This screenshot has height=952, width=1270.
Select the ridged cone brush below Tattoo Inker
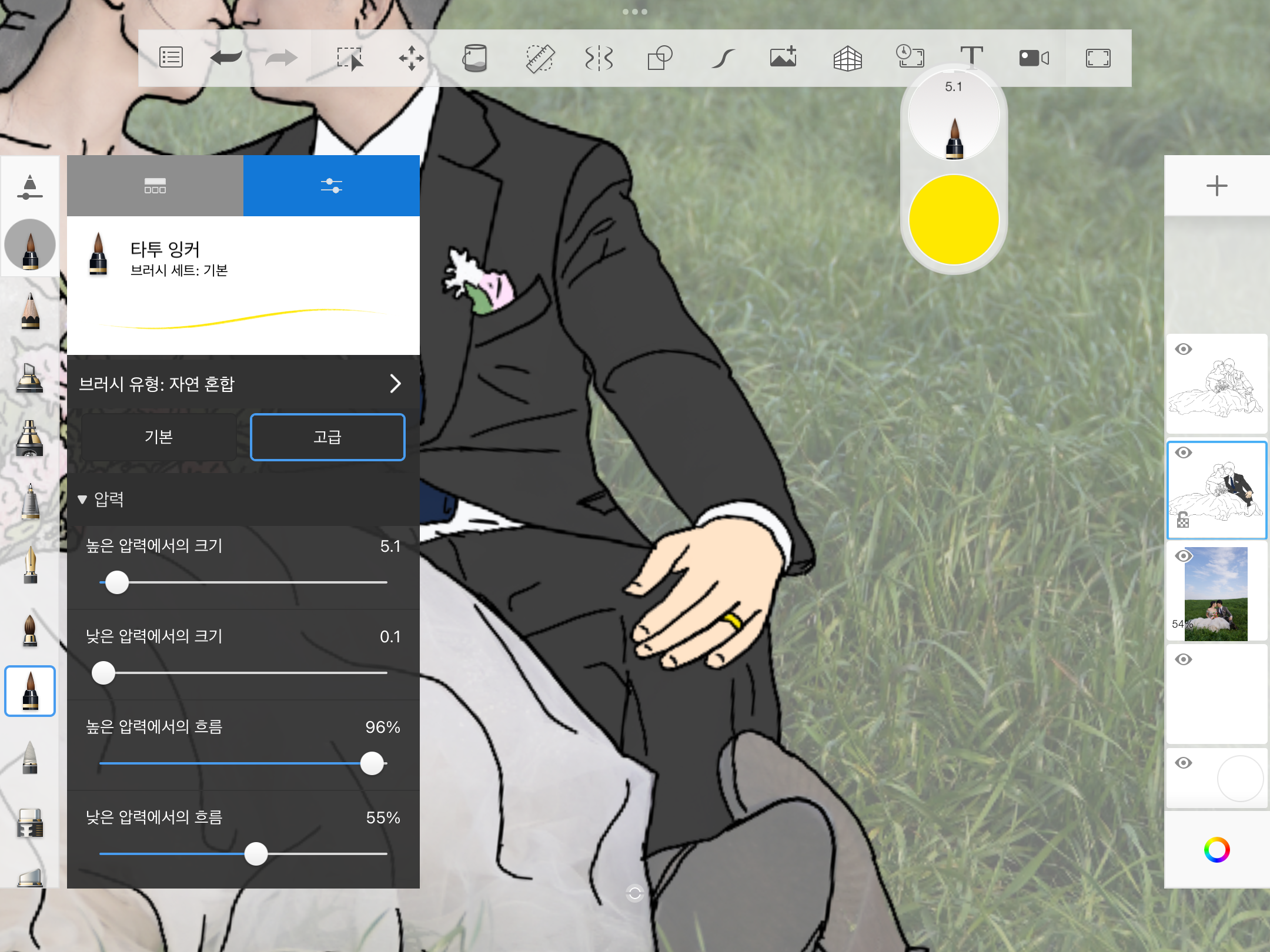(x=30, y=758)
